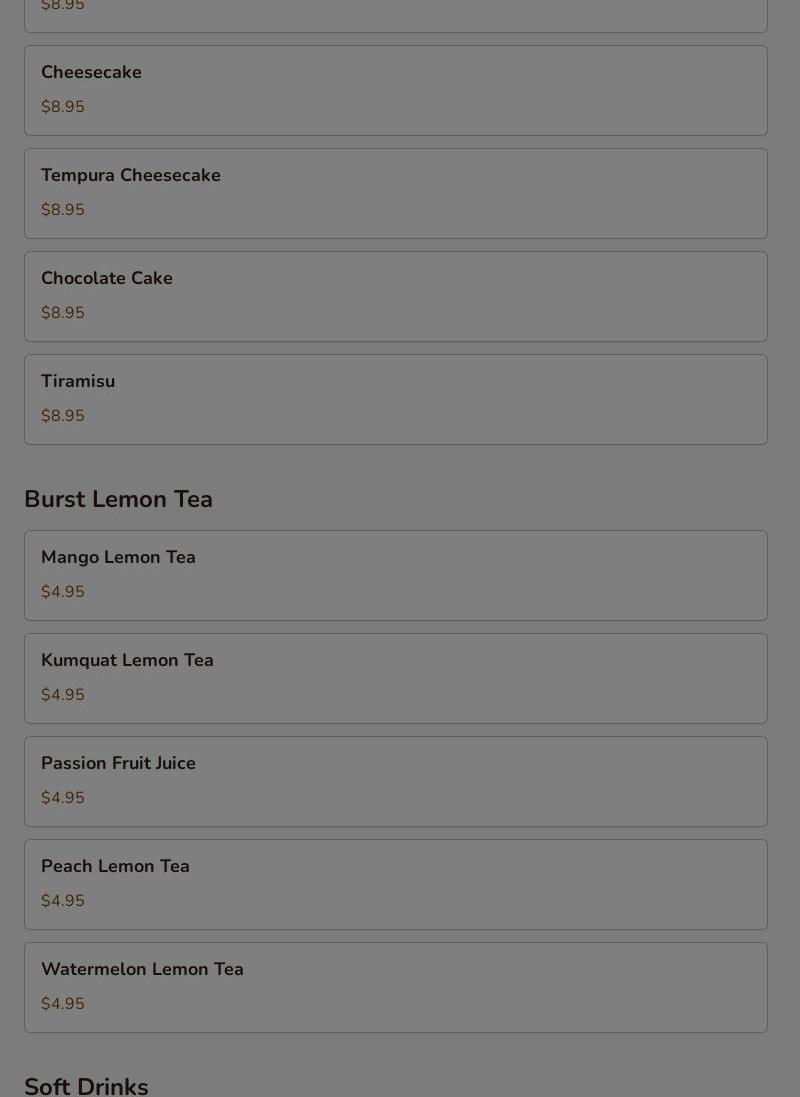The width and height of the screenshot is (800, 1097).
Task: Add Mango Lemon Tea to order
Action: 395,575
